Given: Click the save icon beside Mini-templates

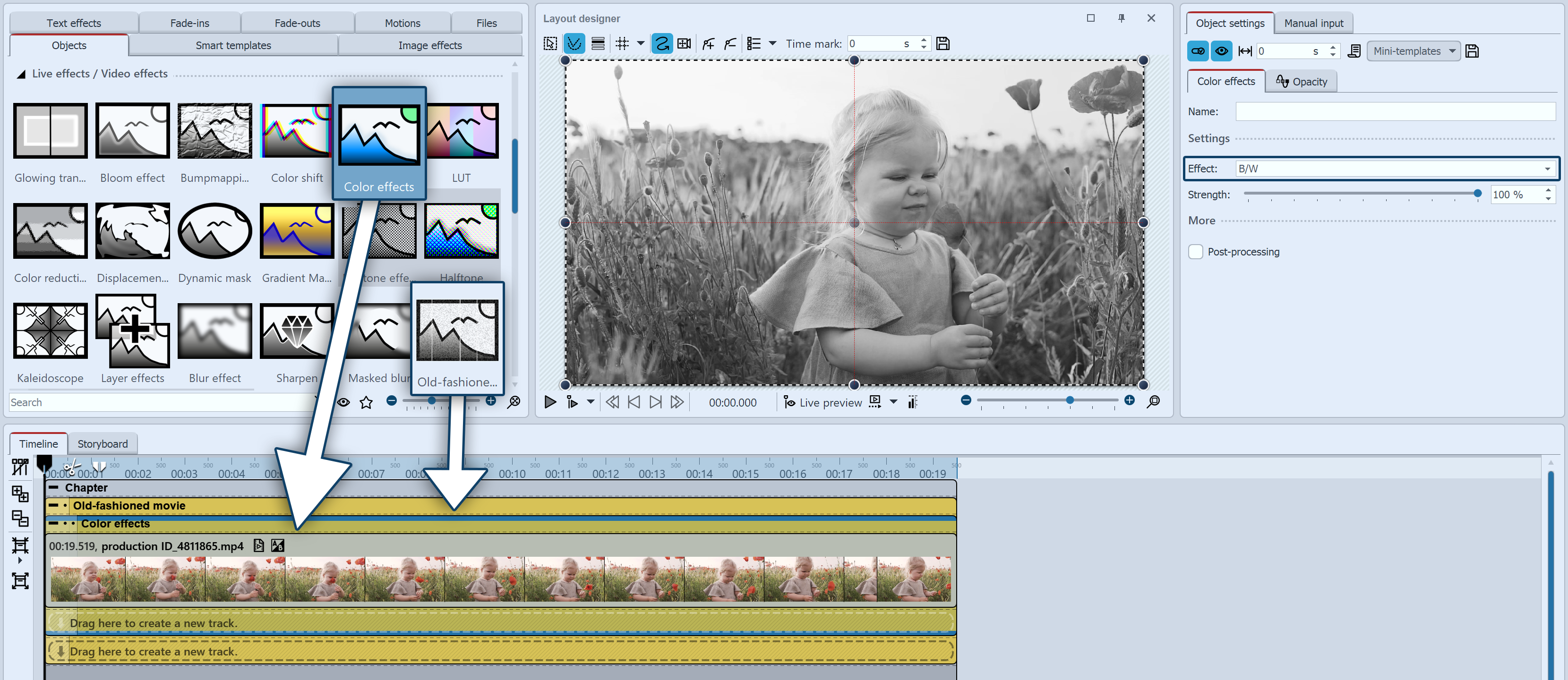Looking at the screenshot, I should click(1472, 51).
